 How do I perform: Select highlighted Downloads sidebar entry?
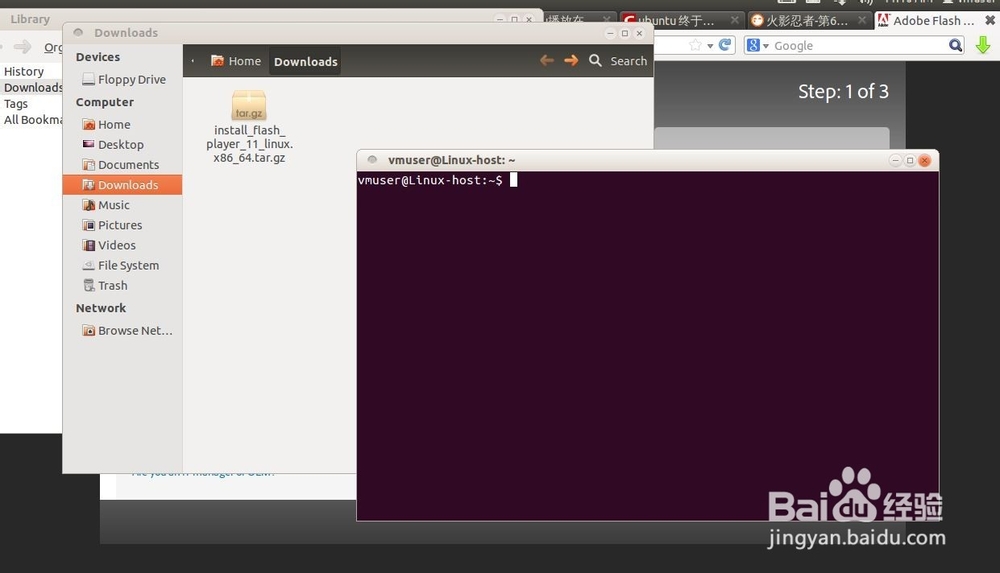(x=122, y=184)
